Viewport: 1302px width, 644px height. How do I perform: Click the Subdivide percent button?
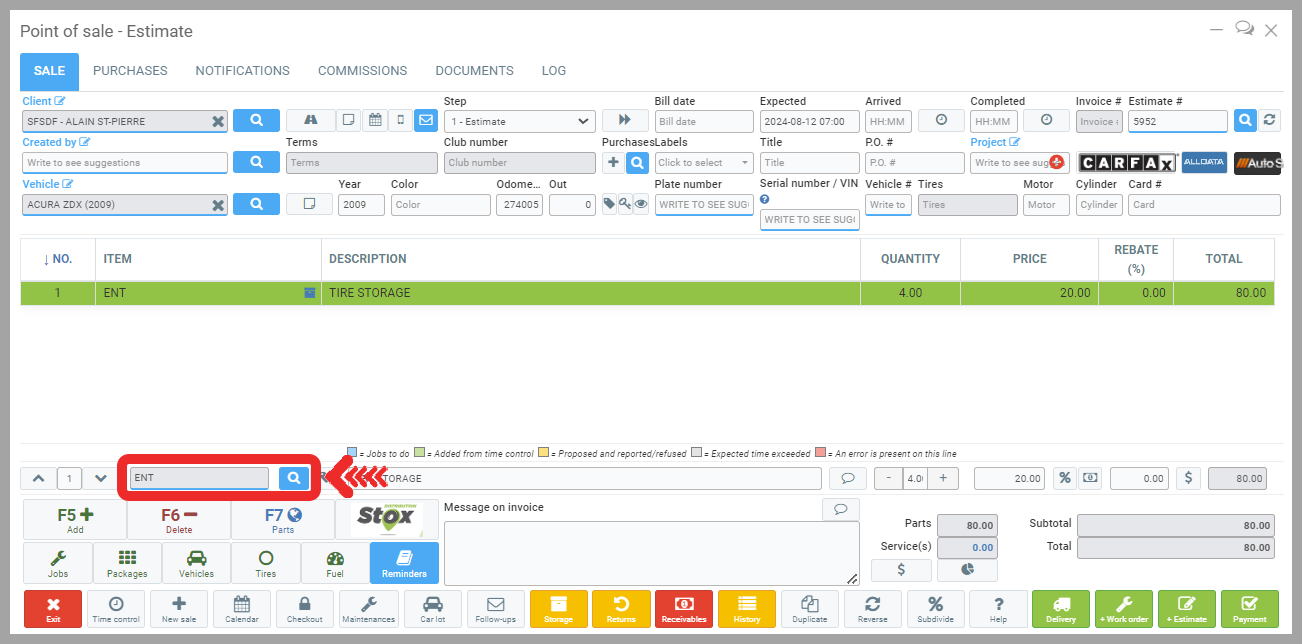tap(935, 609)
